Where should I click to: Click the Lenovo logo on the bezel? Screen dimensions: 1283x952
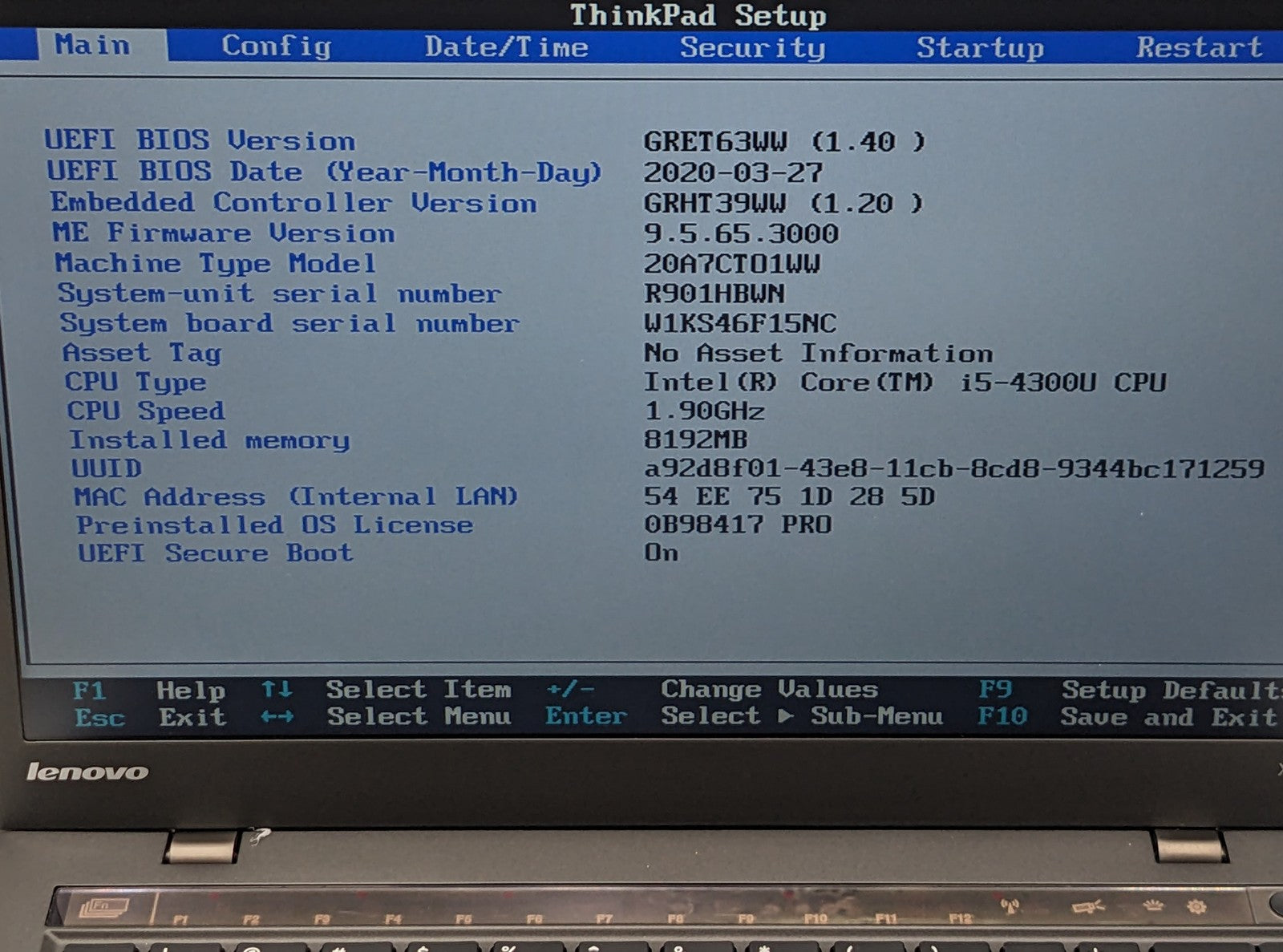[x=87, y=772]
